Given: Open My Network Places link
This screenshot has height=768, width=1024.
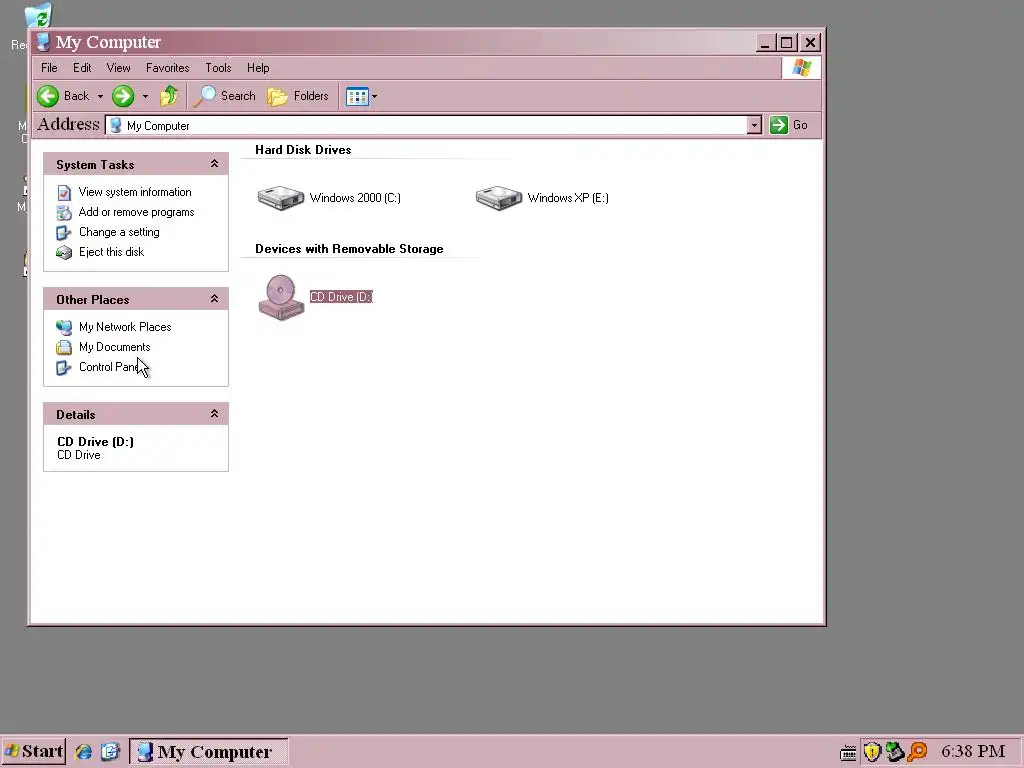Looking at the screenshot, I should 125,327.
